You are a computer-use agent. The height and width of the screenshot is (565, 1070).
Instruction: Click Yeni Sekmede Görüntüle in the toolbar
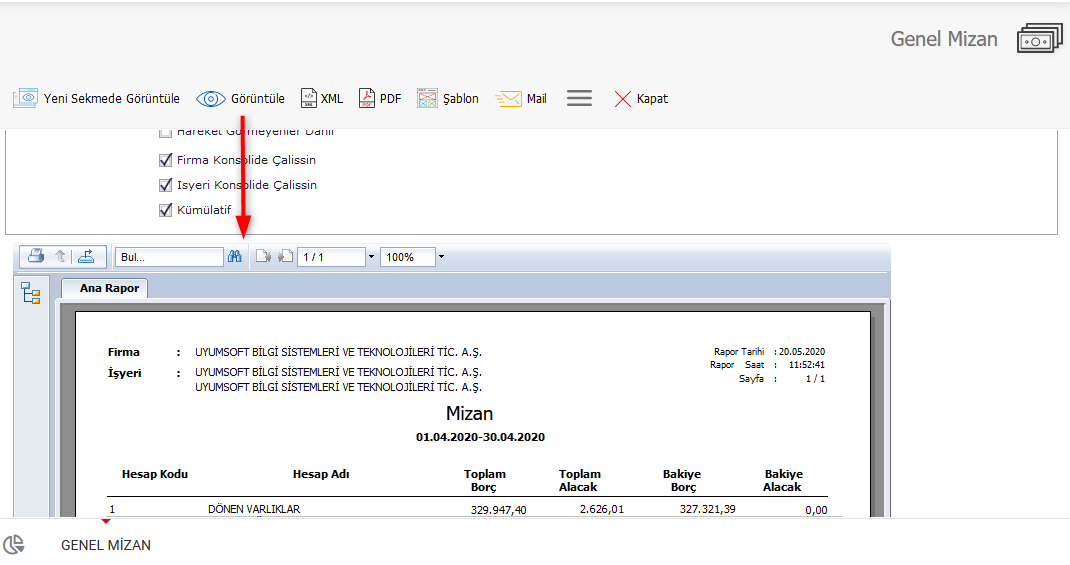pos(96,99)
